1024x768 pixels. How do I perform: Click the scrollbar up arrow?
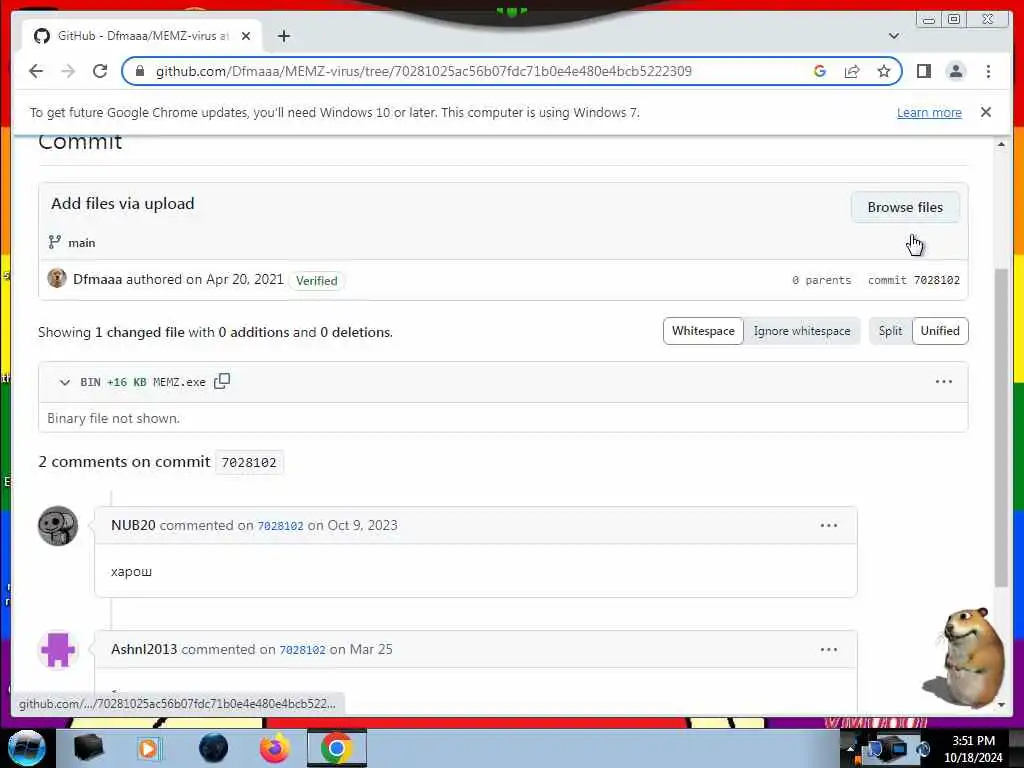[1001, 144]
